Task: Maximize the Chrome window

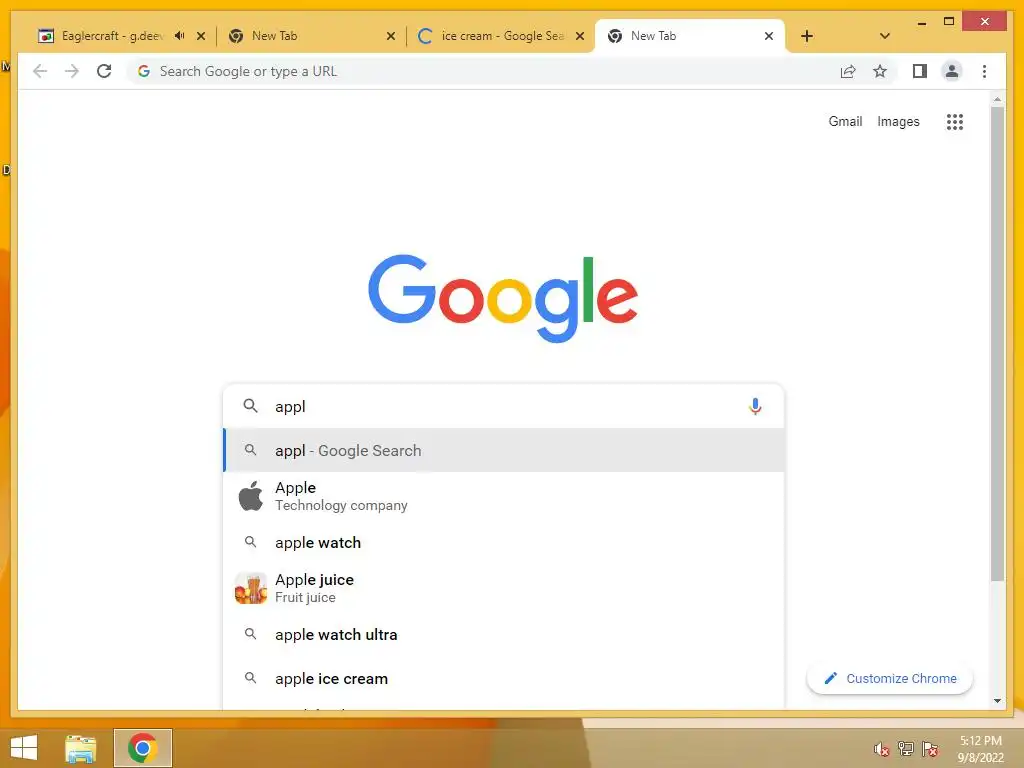Action: coord(949,22)
